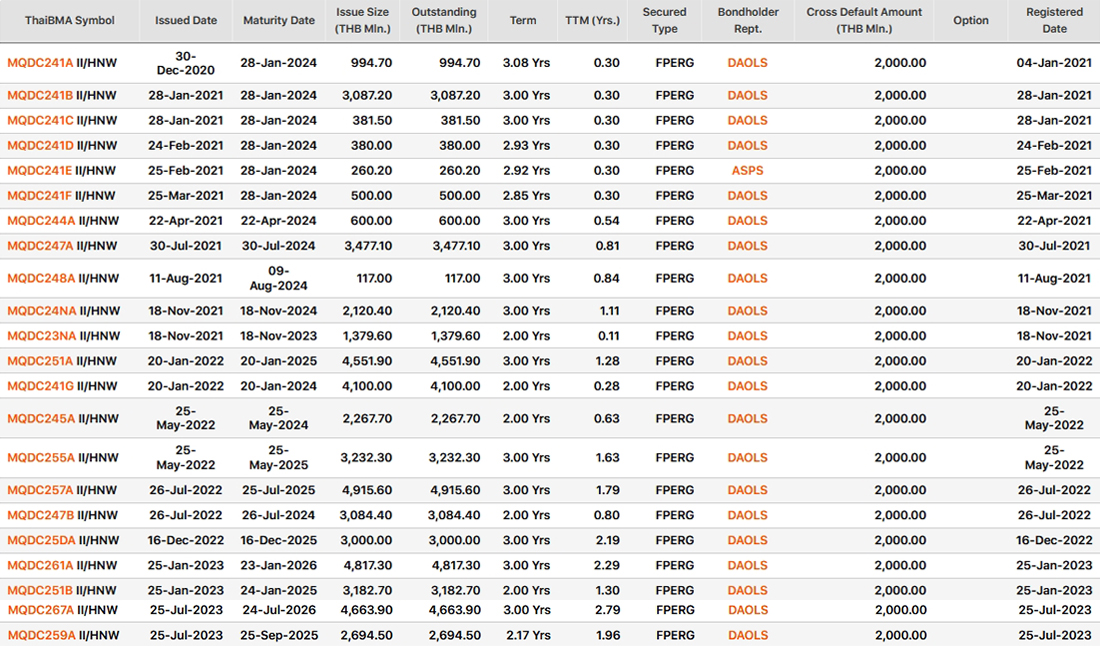Click the Cross Default Amount column header

click(864, 20)
